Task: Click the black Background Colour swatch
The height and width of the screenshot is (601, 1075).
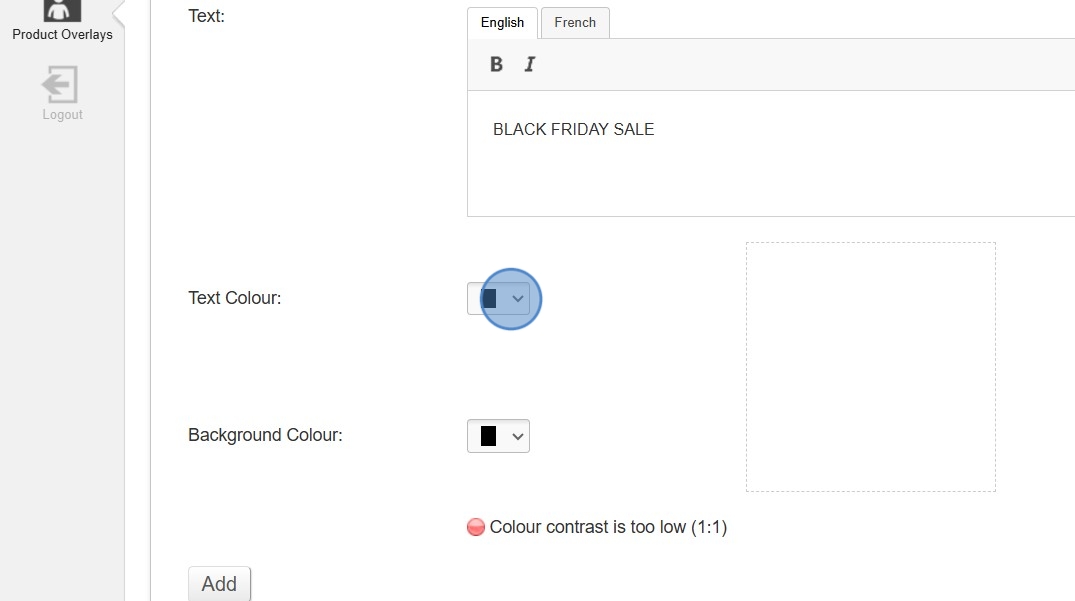Action: (488, 436)
